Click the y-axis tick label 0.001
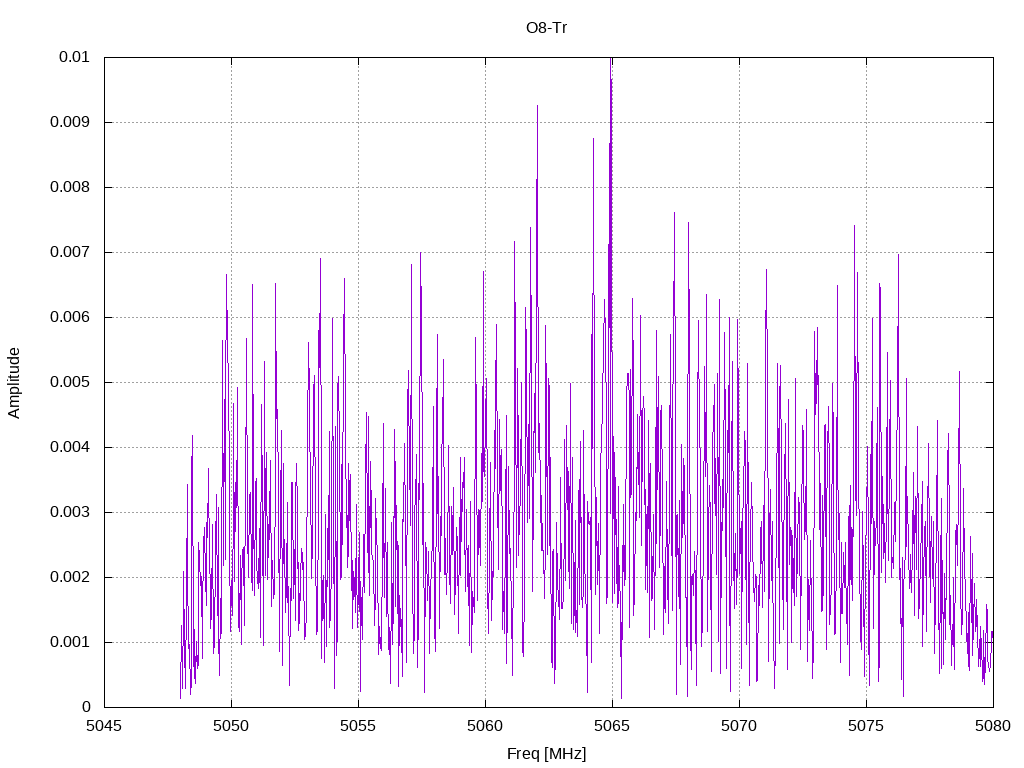The width and height of the screenshot is (1024, 768). tap(70, 642)
